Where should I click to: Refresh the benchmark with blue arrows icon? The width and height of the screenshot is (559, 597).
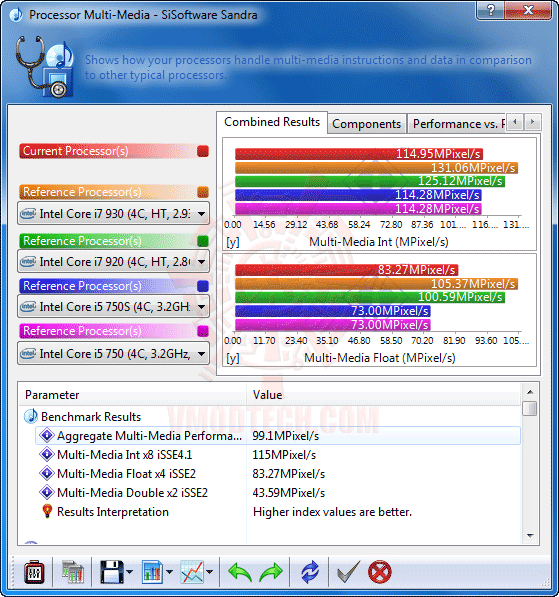point(310,572)
